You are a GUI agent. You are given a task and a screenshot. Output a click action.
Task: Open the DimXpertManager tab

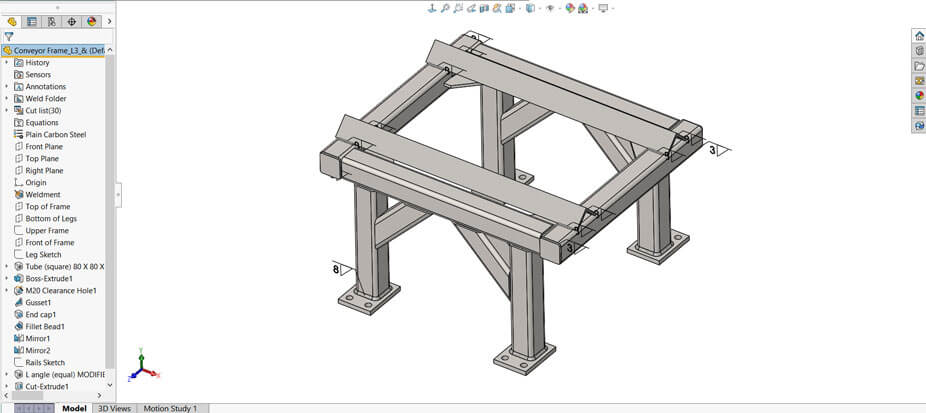(71, 22)
